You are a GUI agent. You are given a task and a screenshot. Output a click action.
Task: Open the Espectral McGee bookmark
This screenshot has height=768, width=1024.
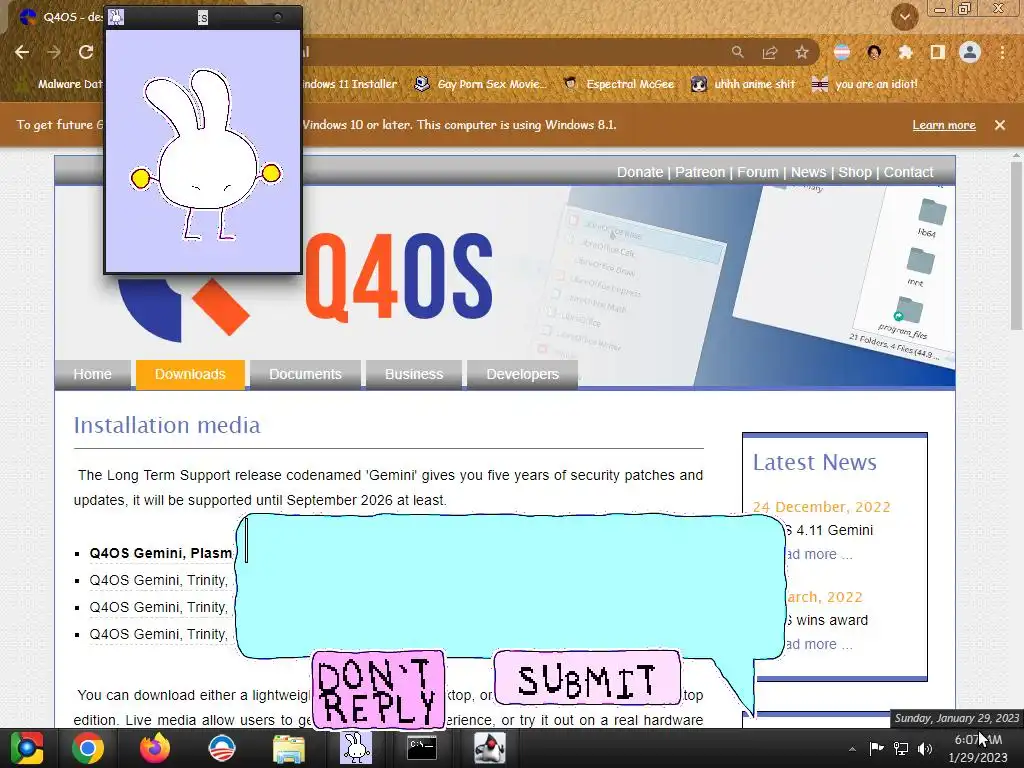[619, 84]
